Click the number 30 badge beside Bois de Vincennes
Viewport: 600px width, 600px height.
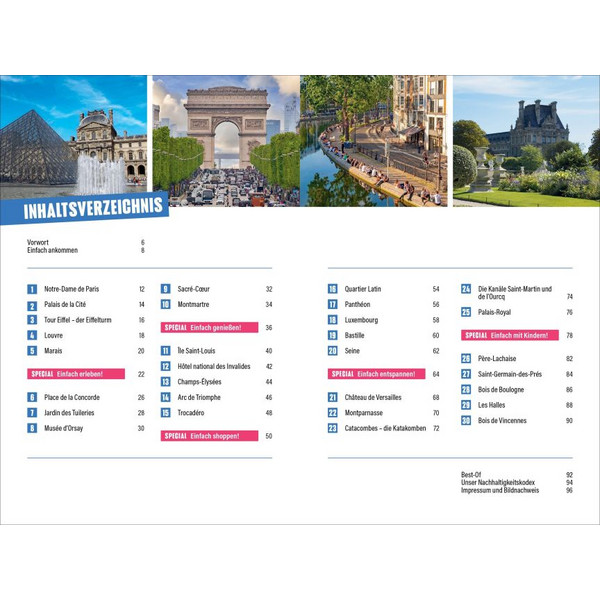[466, 421]
